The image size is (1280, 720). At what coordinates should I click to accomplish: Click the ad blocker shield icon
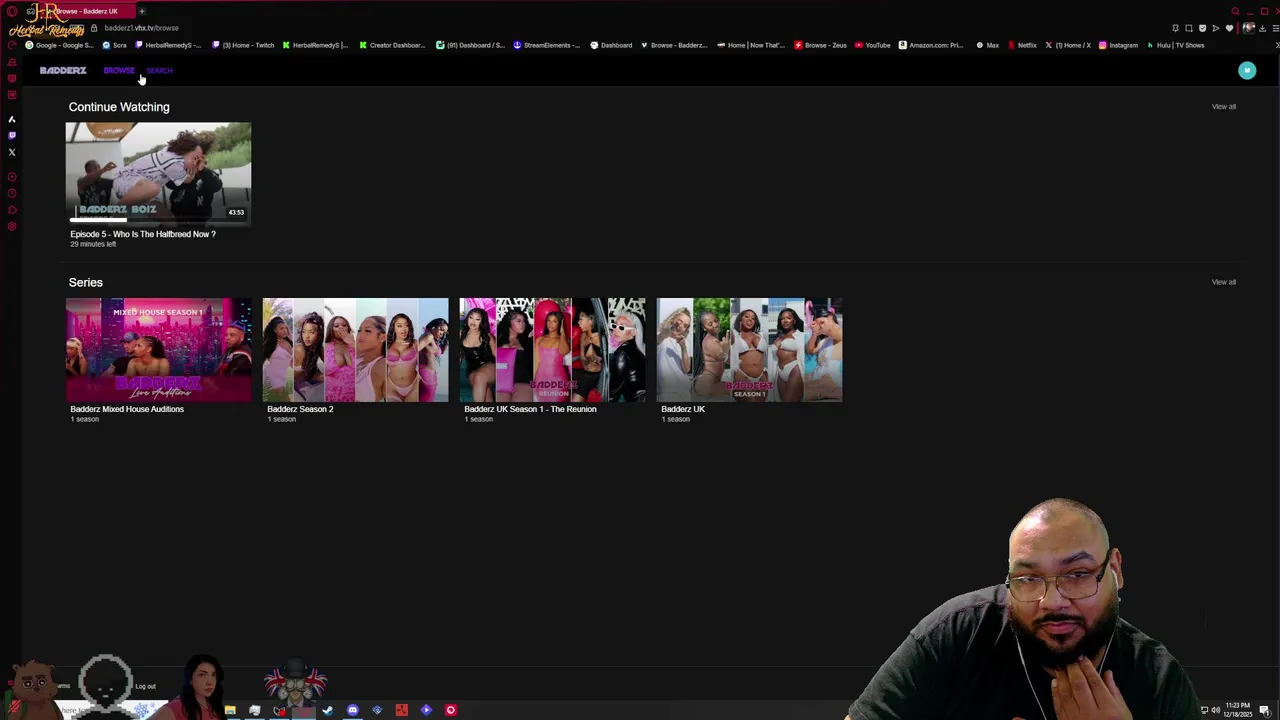tap(1203, 28)
